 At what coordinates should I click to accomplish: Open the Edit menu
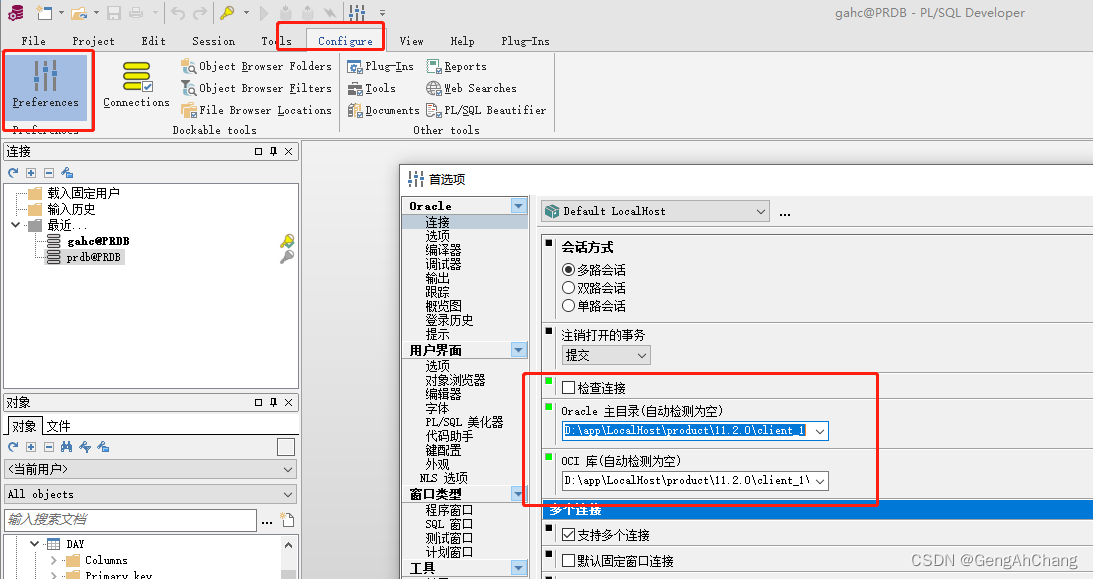pos(153,41)
